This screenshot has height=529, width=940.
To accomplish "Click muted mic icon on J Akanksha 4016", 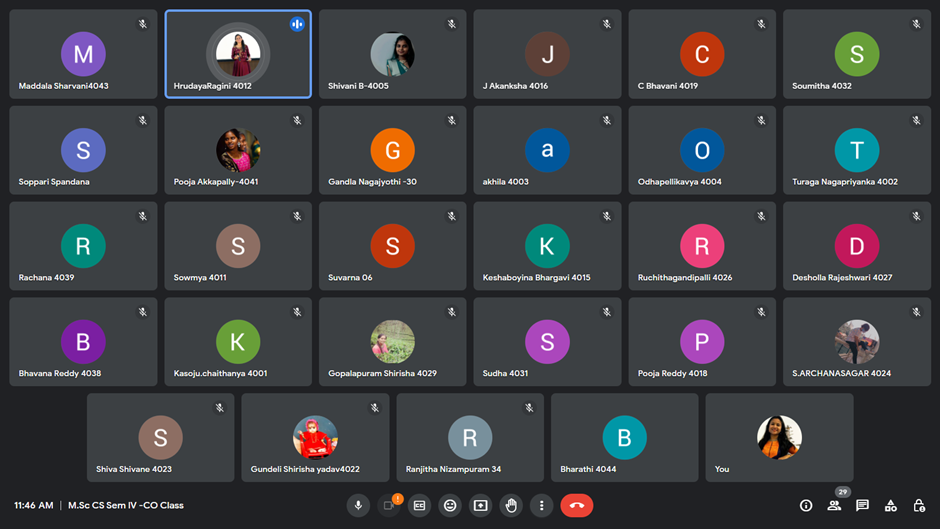I will click(x=607, y=24).
